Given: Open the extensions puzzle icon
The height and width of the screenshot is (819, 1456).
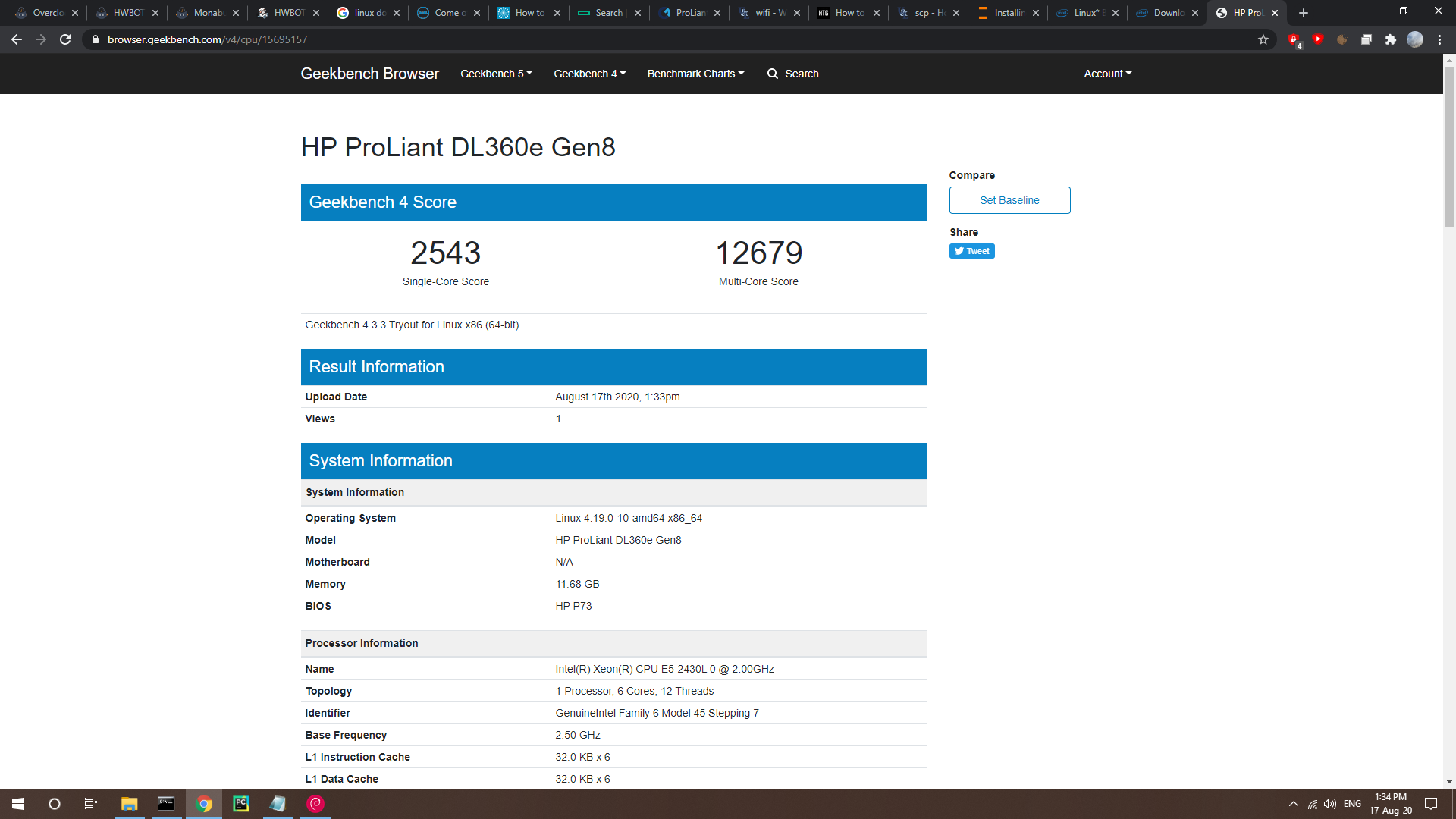Looking at the screenshot, I should click(x=1391, y=39).
